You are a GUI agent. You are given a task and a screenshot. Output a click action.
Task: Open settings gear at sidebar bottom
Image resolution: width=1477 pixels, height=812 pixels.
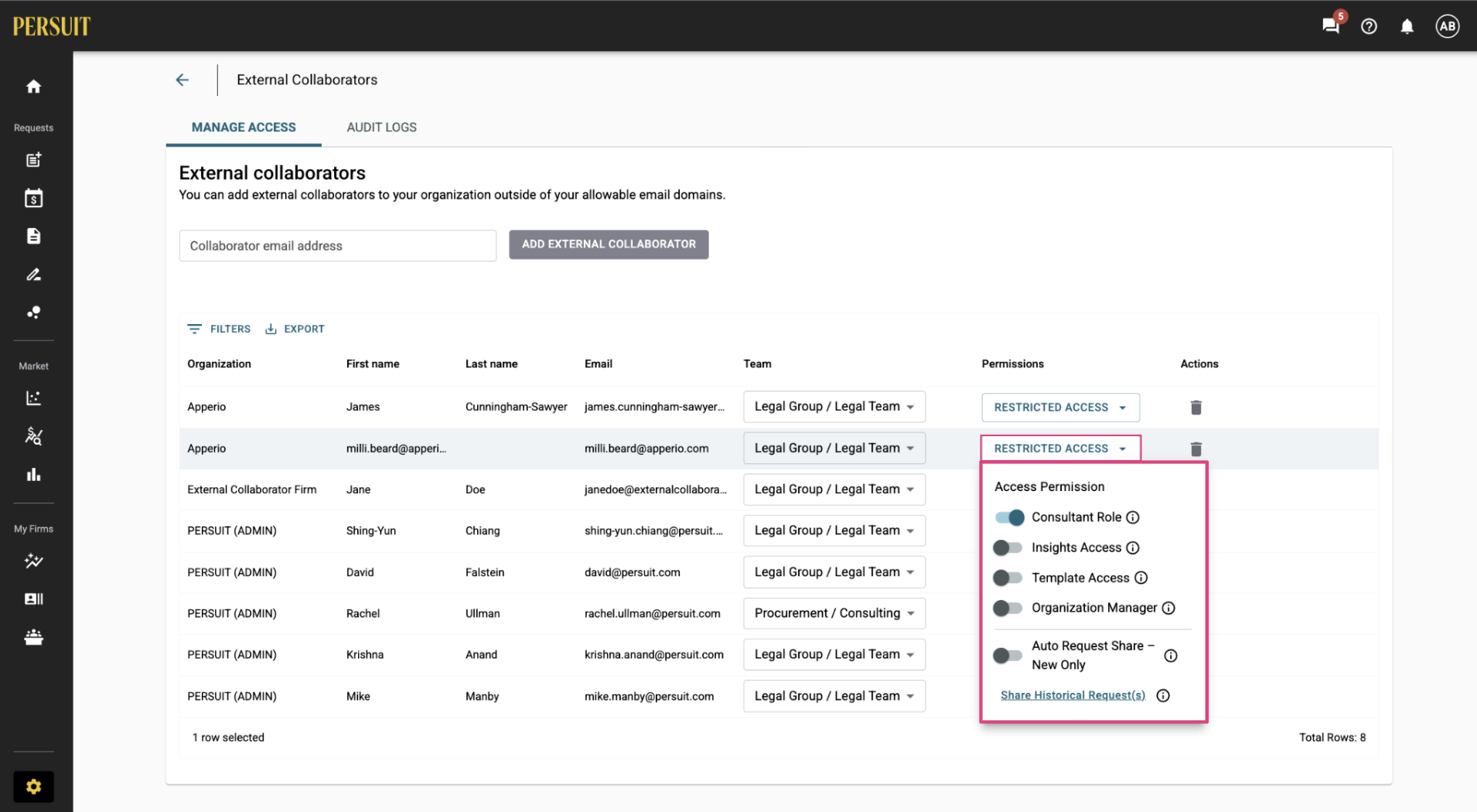click(x=33, y=786)
